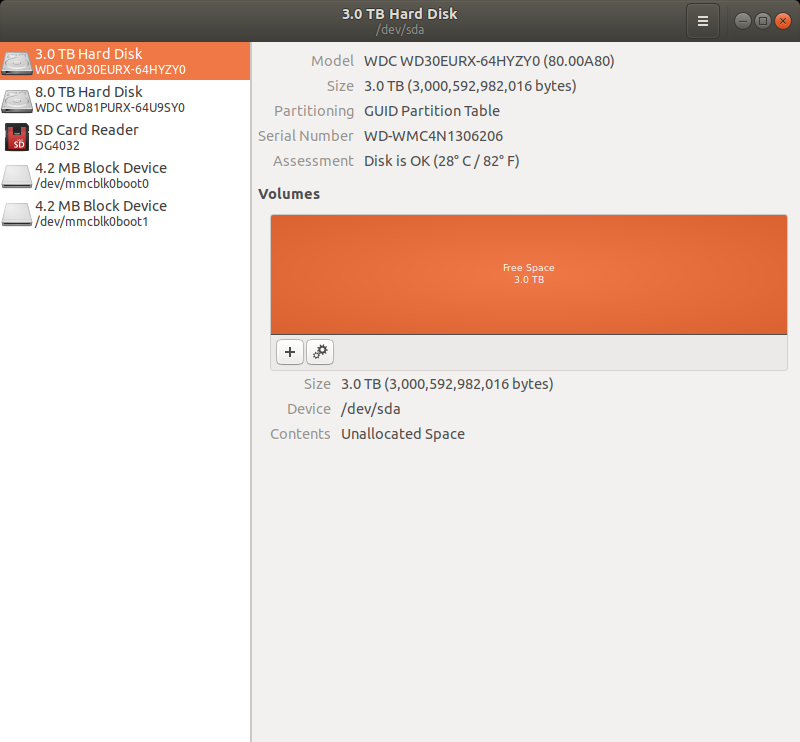800x742 pixels.
Task: Maximize the Disks window
Action: coord(763,21)
